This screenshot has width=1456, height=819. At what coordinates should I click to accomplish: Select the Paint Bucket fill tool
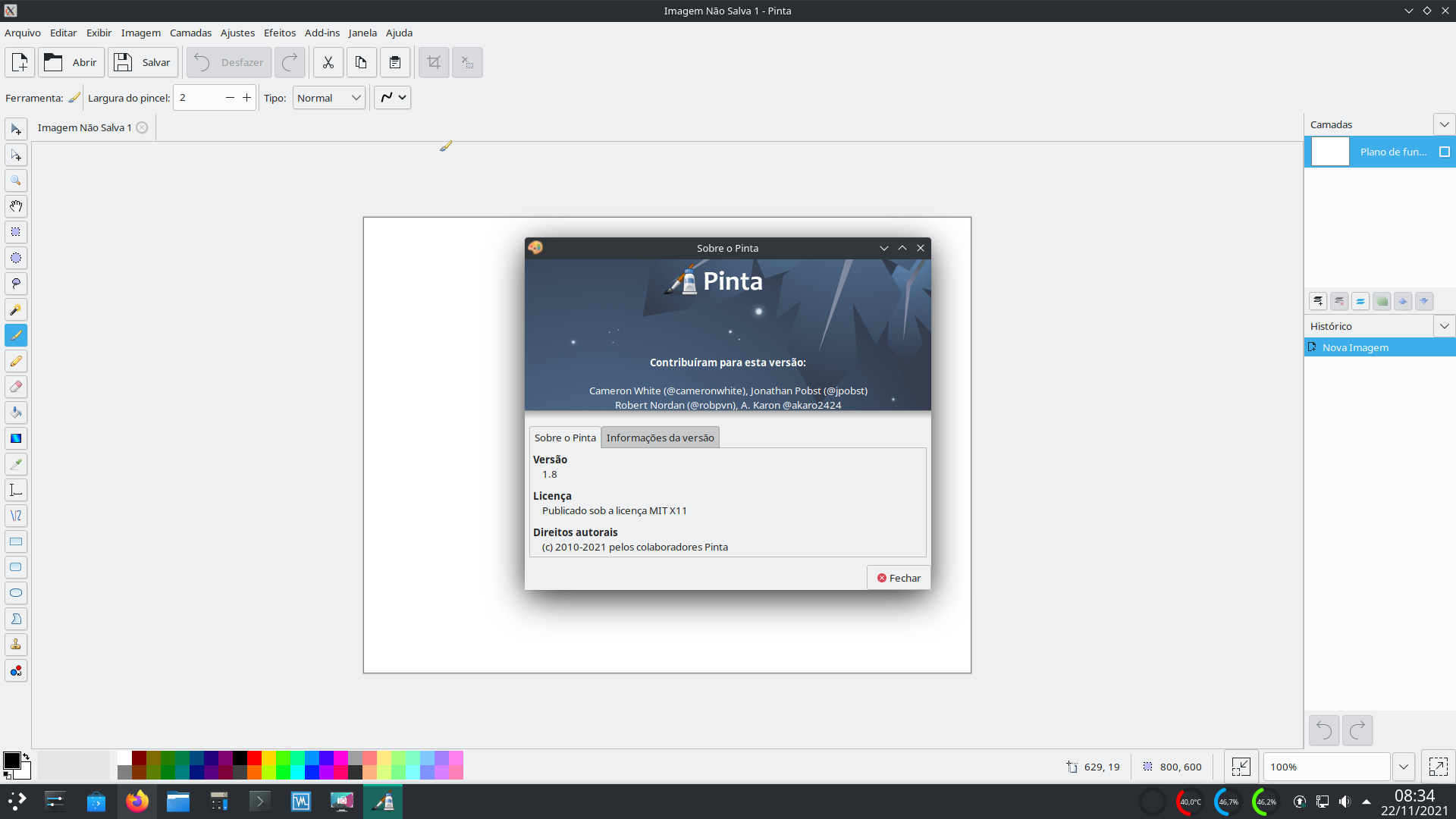pyautogui.click(x=16, y=413)
